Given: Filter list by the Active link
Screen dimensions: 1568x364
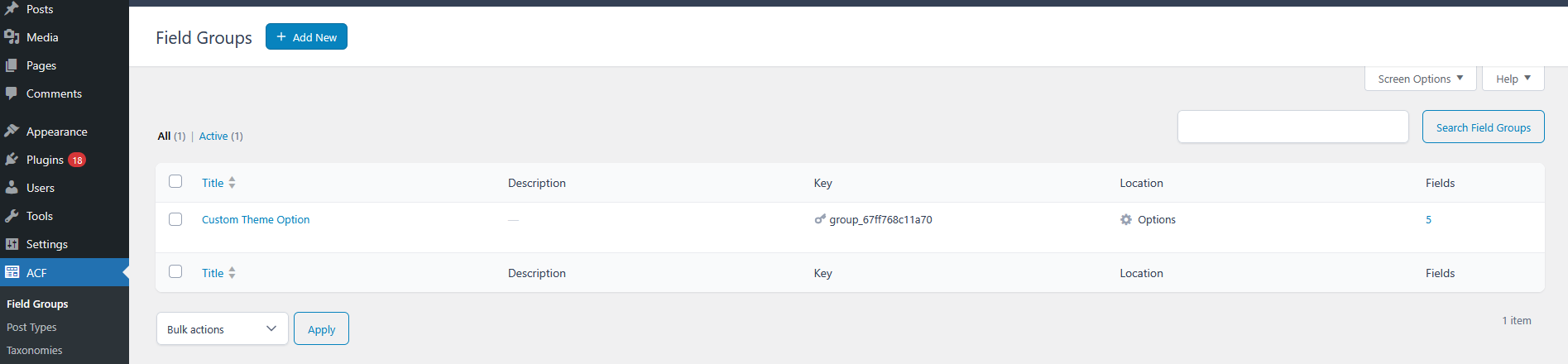Looking at the screenshot, I should point(213,136).
